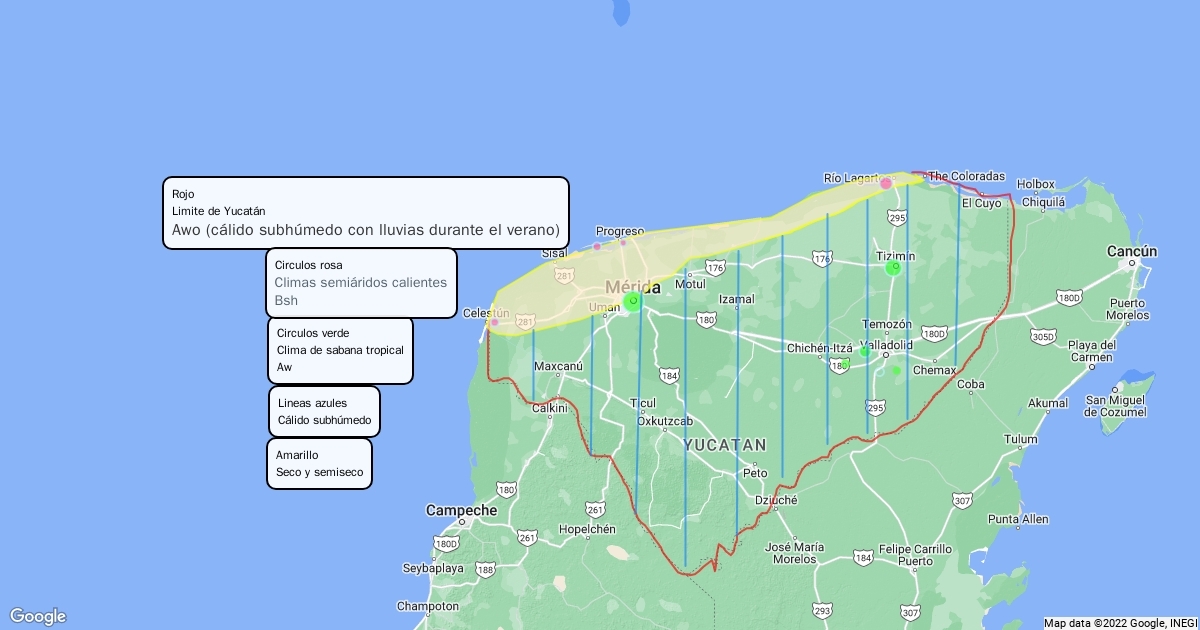Select the green marker beside Valladolid

tap(864, 351)
